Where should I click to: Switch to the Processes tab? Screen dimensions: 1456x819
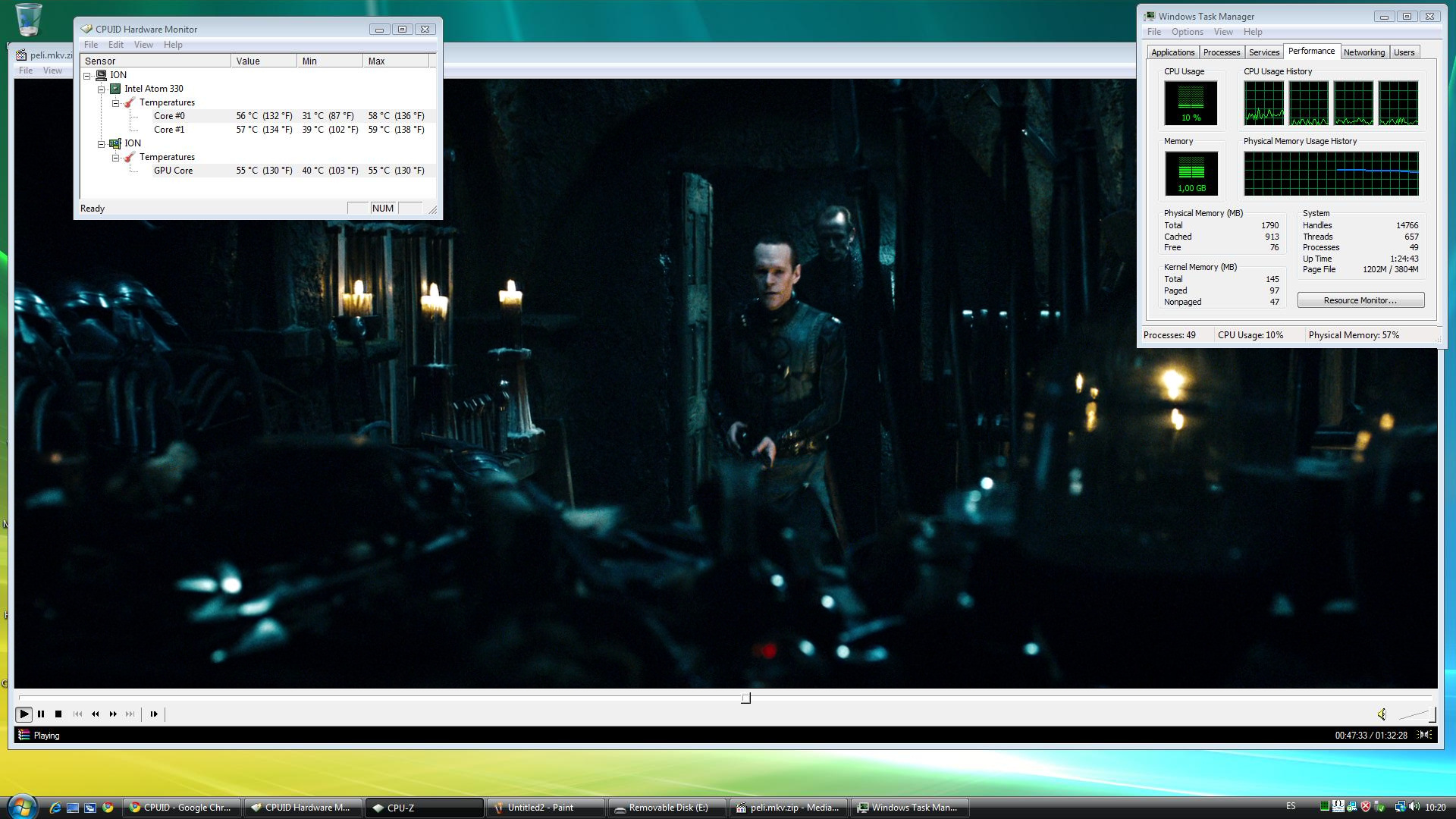1221,52
